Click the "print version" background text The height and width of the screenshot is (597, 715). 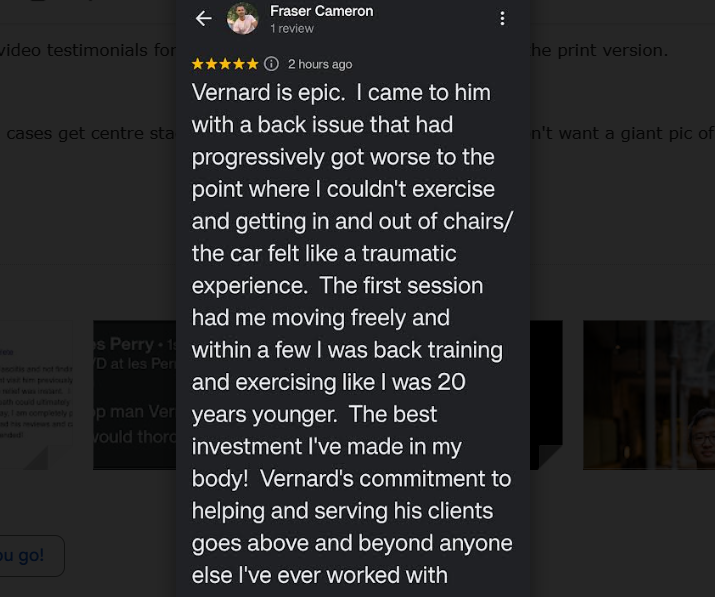pos(598,50)
